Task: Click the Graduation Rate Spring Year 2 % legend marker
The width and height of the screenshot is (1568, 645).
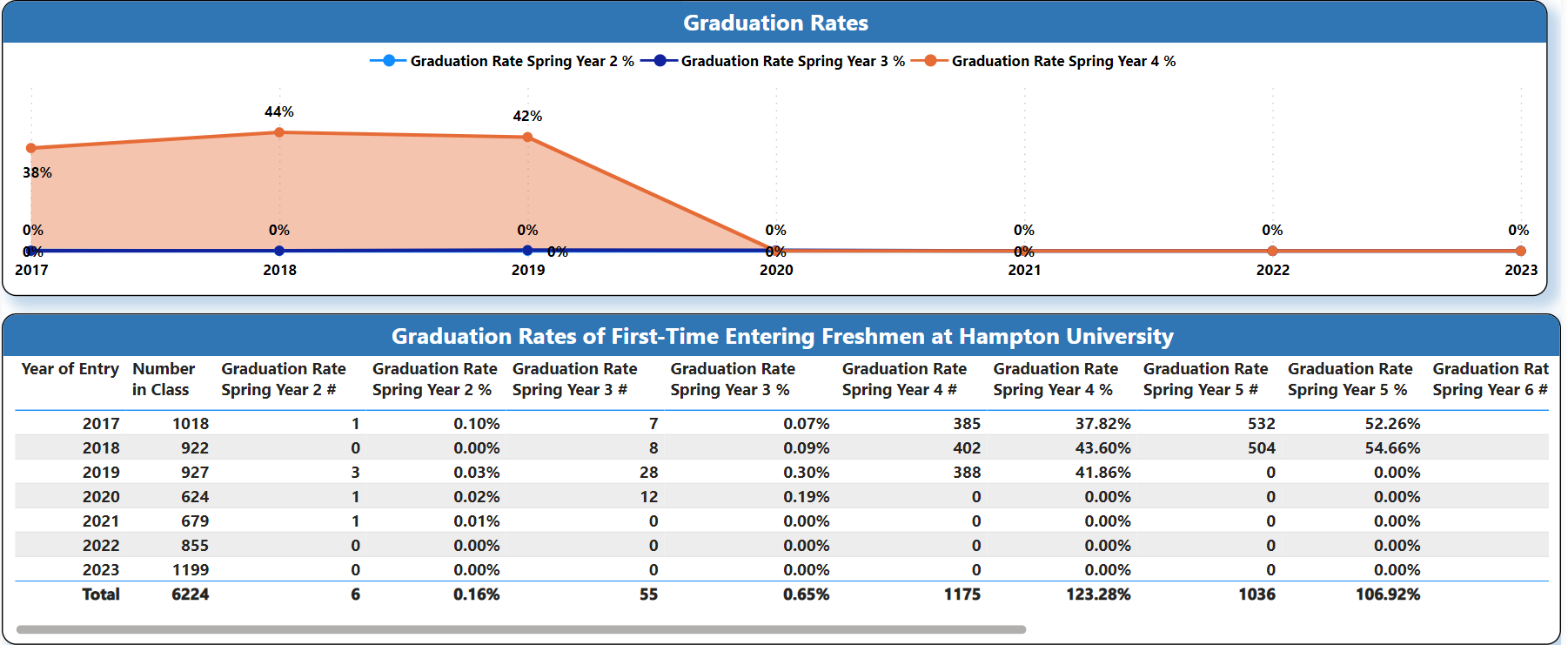Action: [x=388, y=61]
